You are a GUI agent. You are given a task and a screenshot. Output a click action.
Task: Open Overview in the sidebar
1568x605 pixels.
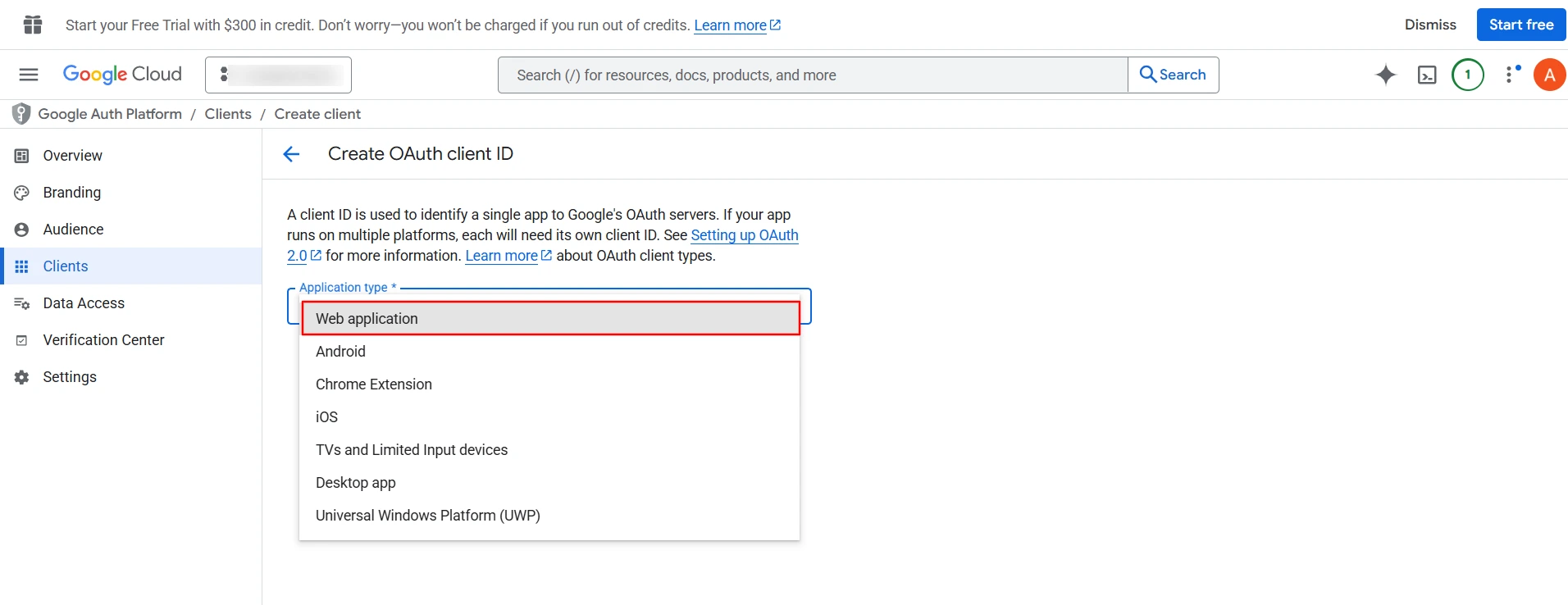131,156
